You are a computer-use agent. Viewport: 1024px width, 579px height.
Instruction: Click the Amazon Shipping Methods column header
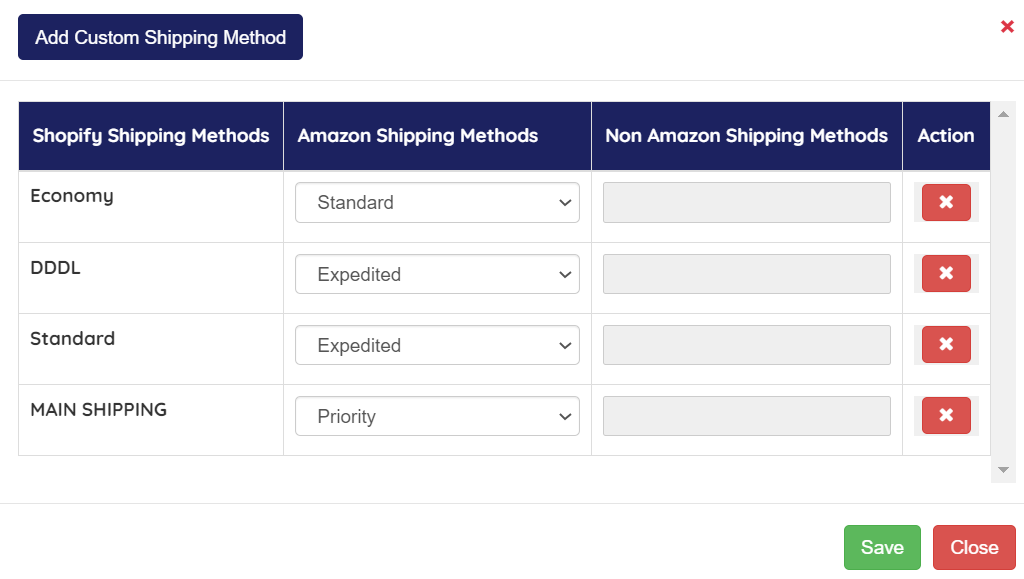[x=418, y=136]
